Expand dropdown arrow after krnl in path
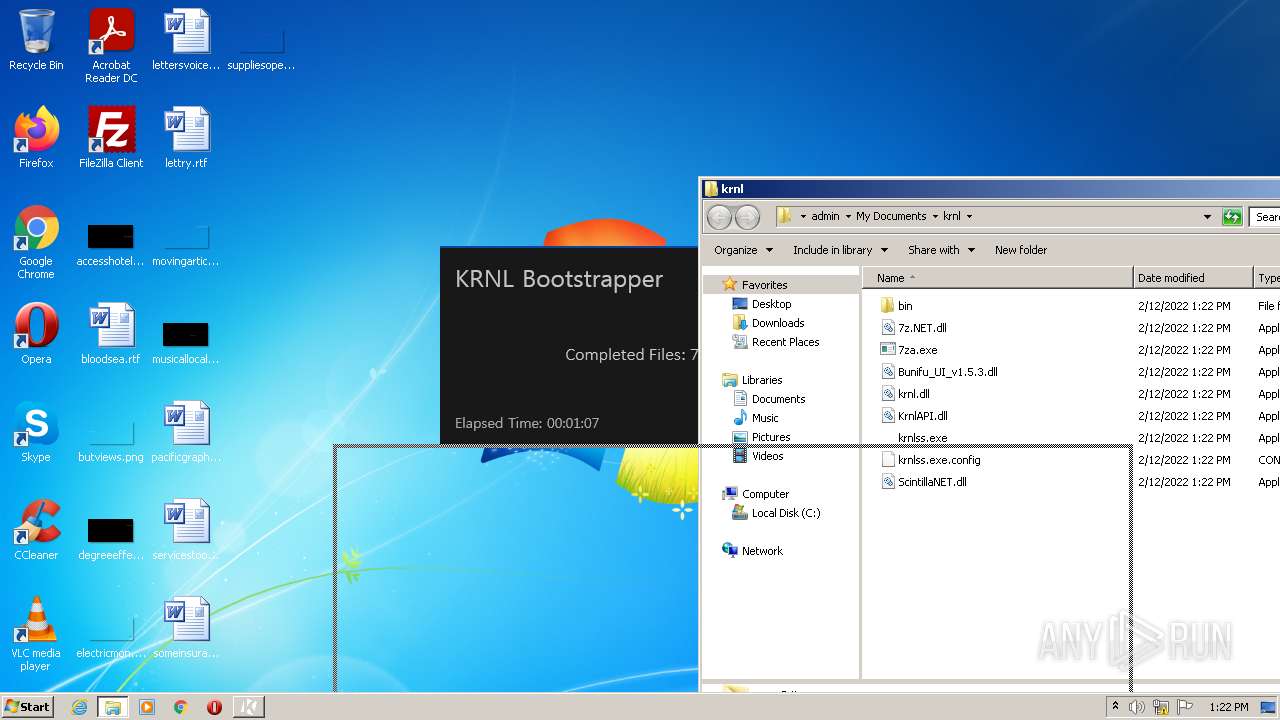 969,216
